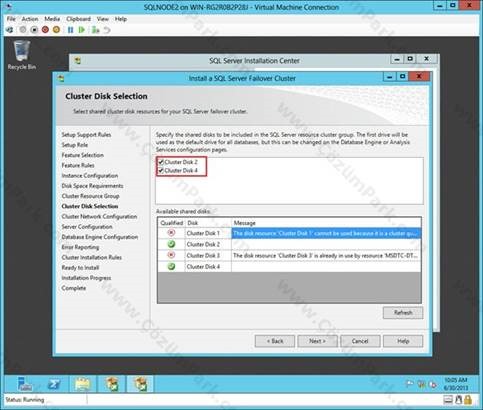
Task: Open the Help menu
Action: tap(121, 19)
